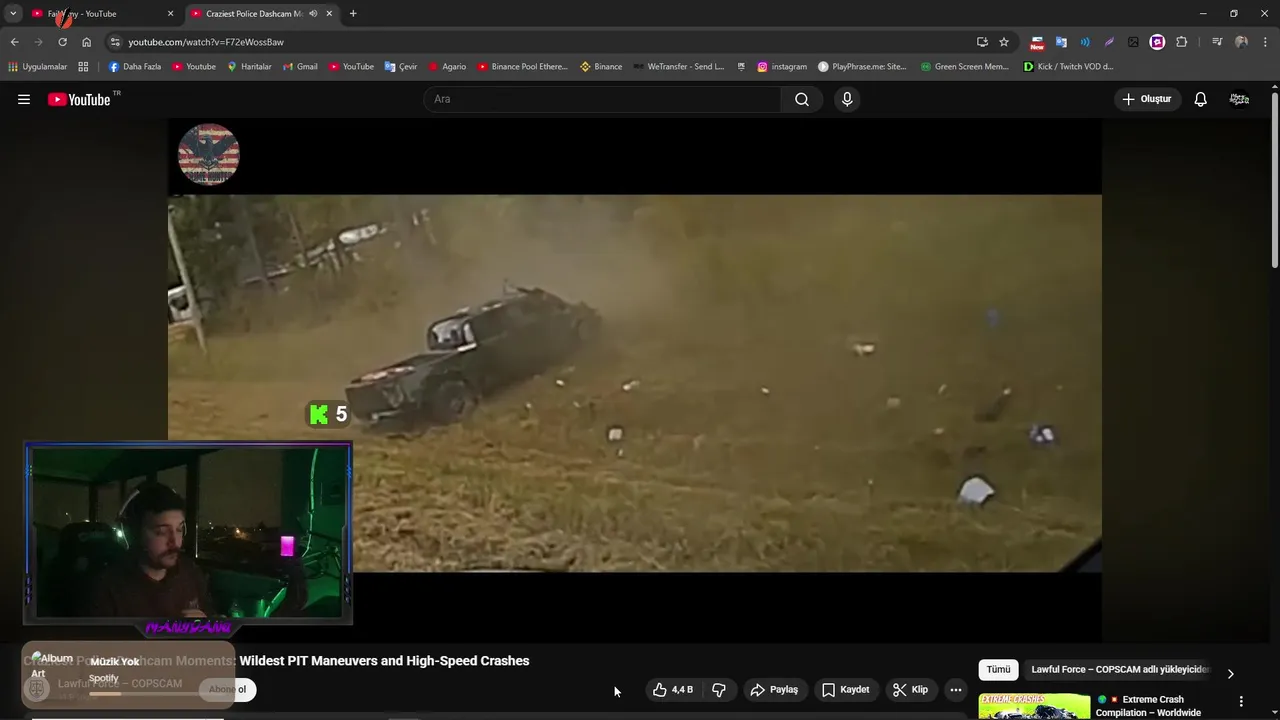1280x720 pixels.
Task: Open the Extreme Crash Compilation thumbnail
Action: click(x=1034, y=706)
